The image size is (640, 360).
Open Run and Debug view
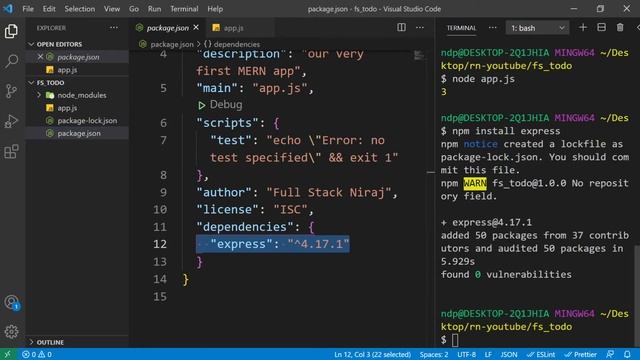click(x=11, y=121)
